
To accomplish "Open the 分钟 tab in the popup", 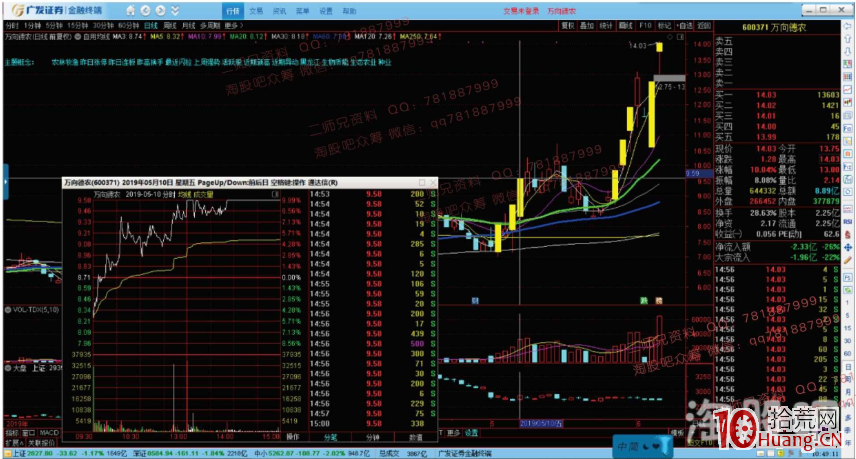I will (372, 437).
